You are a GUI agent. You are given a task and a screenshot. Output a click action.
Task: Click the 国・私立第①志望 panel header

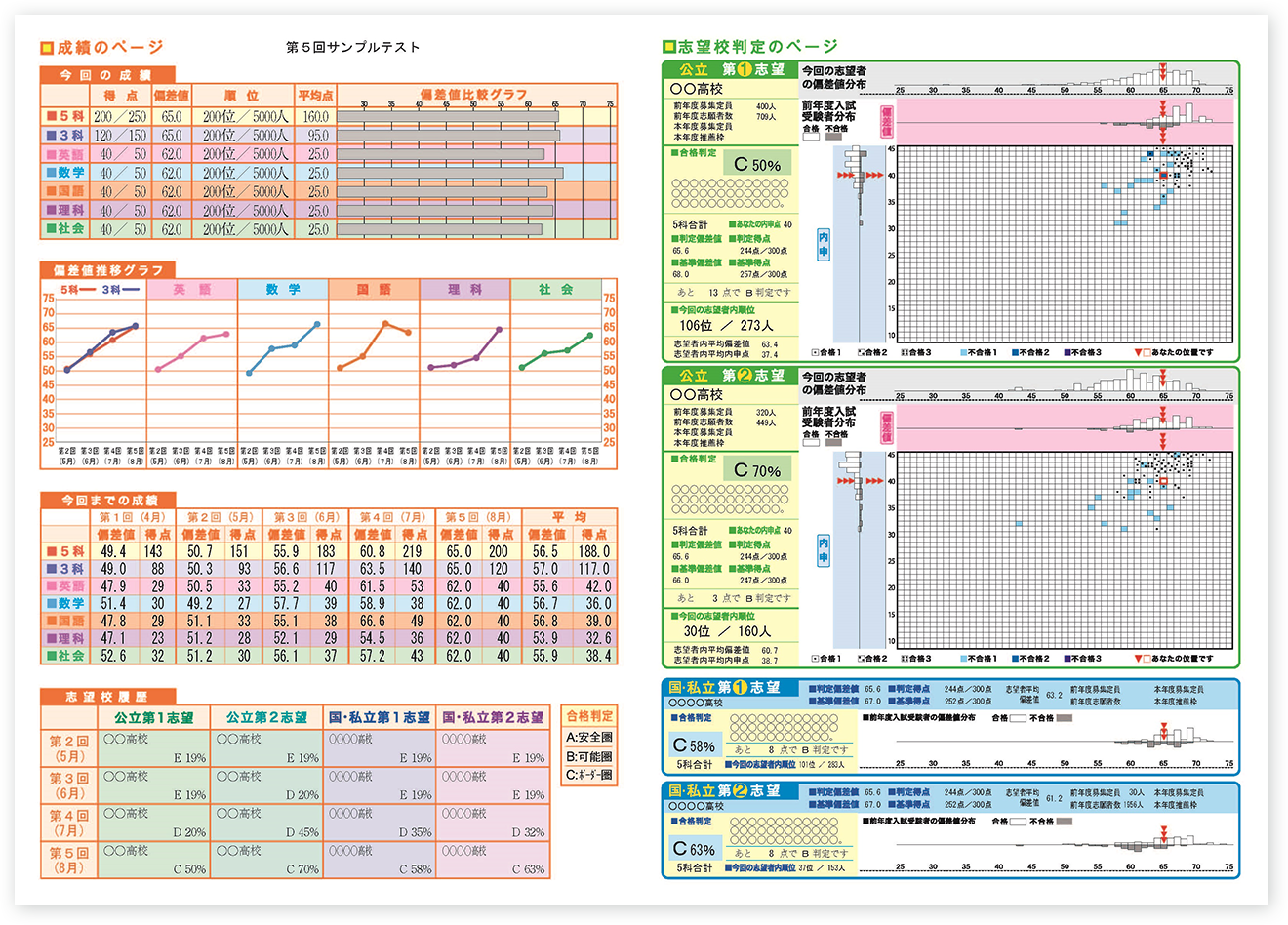(731, 688)
